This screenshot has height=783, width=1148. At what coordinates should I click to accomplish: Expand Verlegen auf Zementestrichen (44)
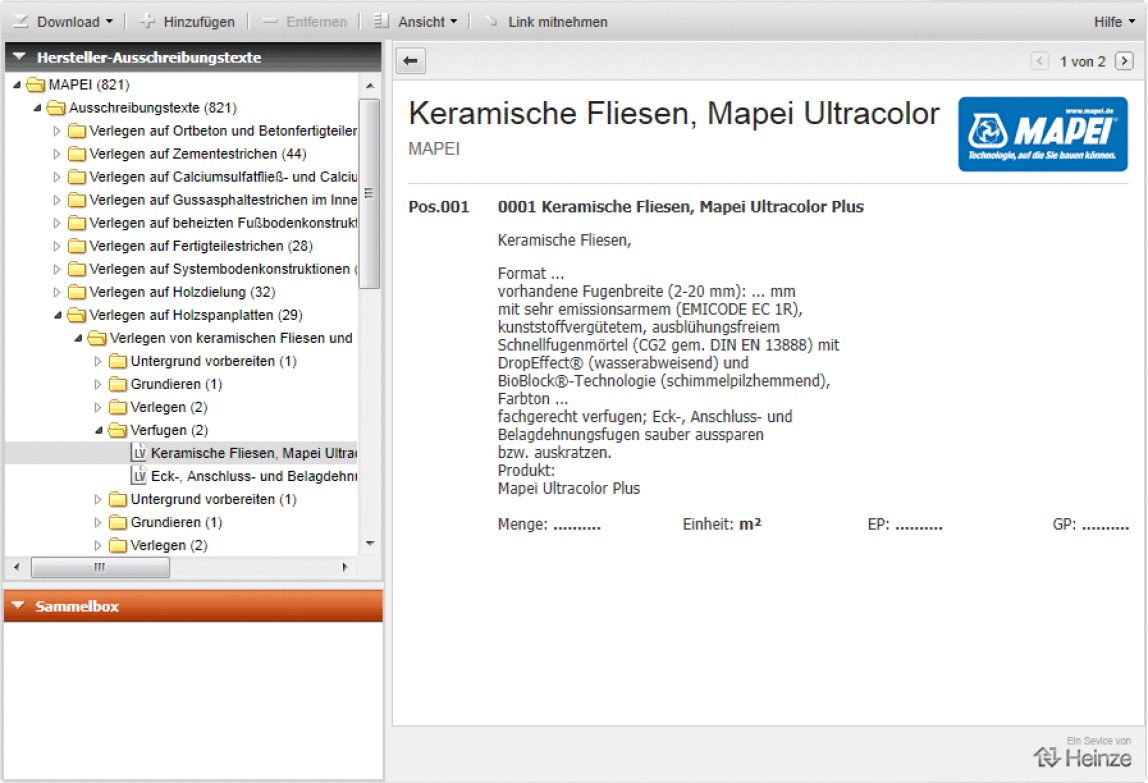point(57,154)
